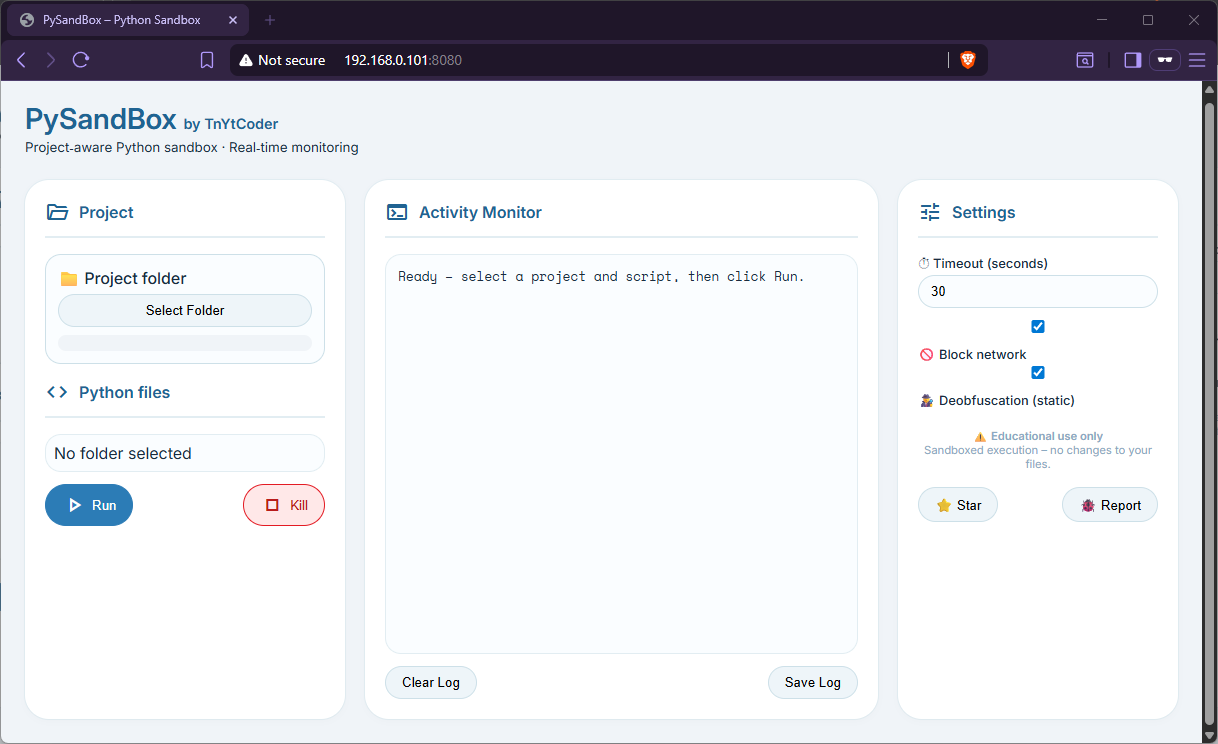Toggle the Block network checkbox
The width and height of the screenshot is (1218, 744).
(1038, 327)
